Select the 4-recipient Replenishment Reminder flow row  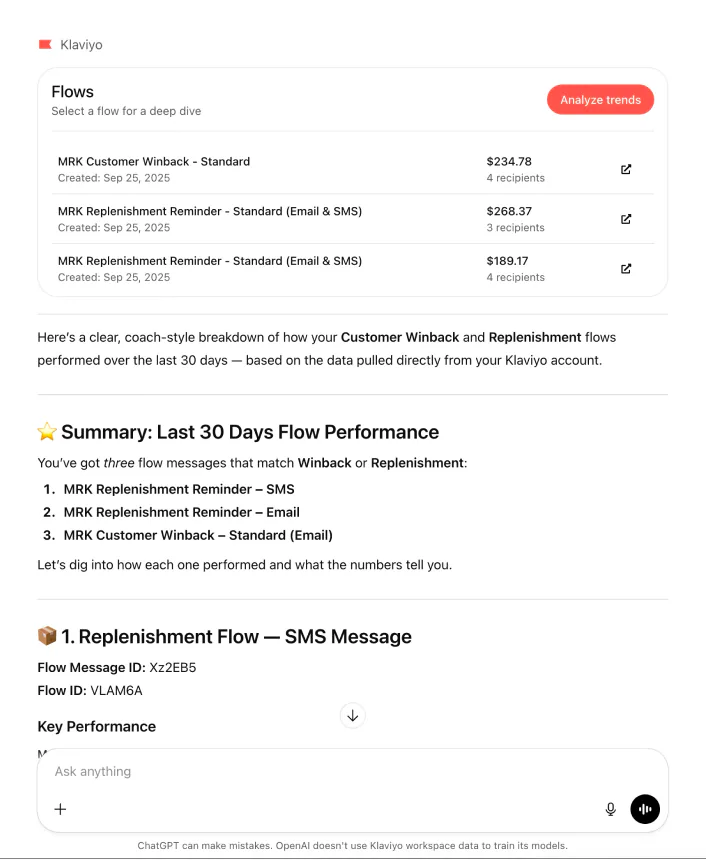[x=300, y=268]
